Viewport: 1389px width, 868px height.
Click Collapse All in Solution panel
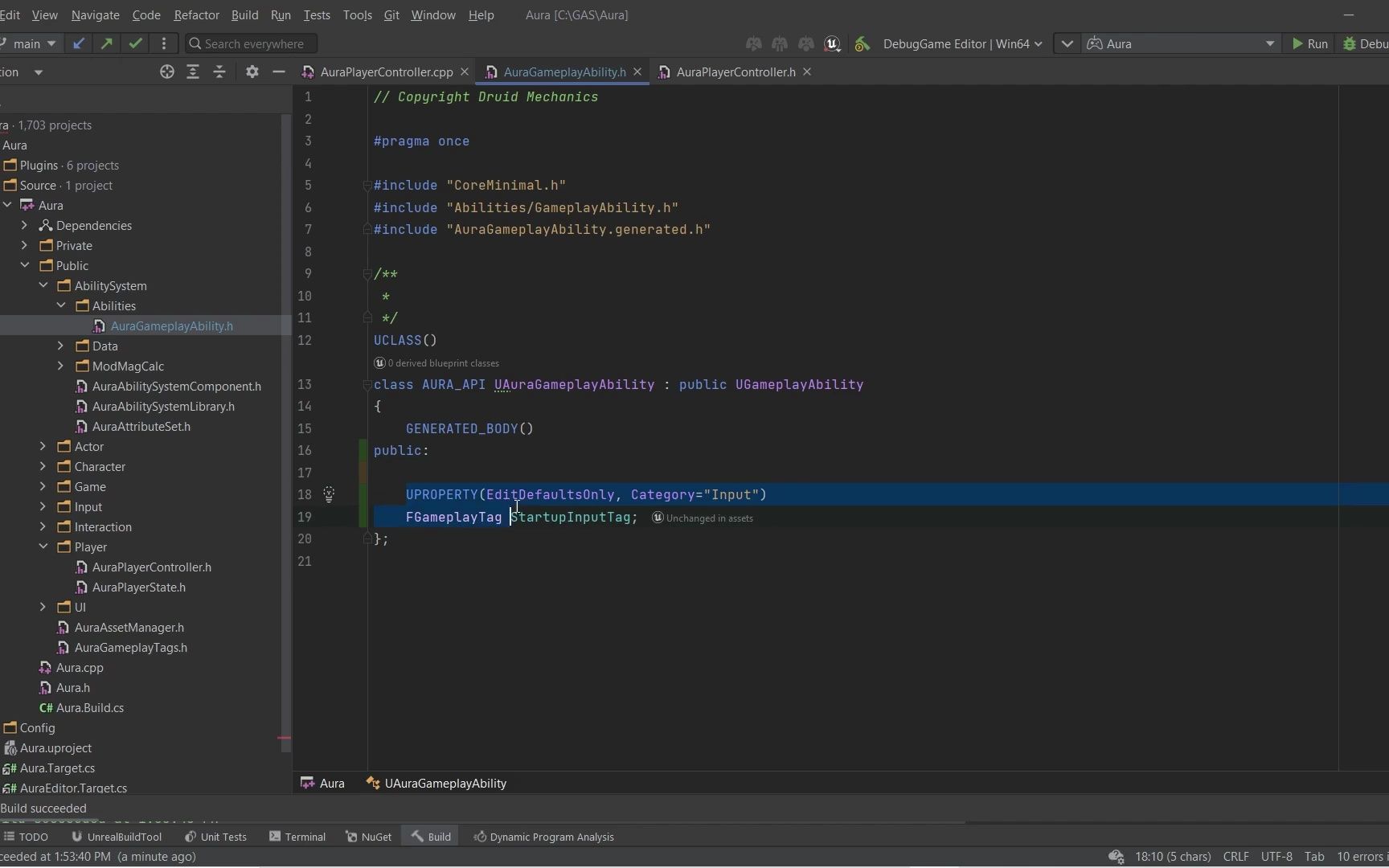click(219, 72)
